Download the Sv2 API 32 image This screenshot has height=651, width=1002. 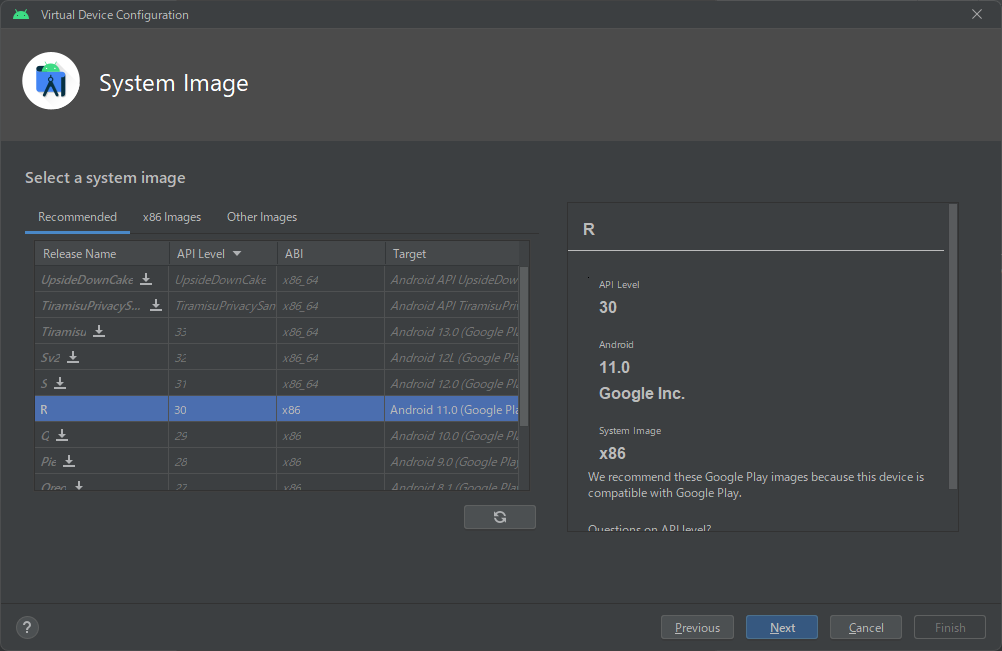[73, 357]
